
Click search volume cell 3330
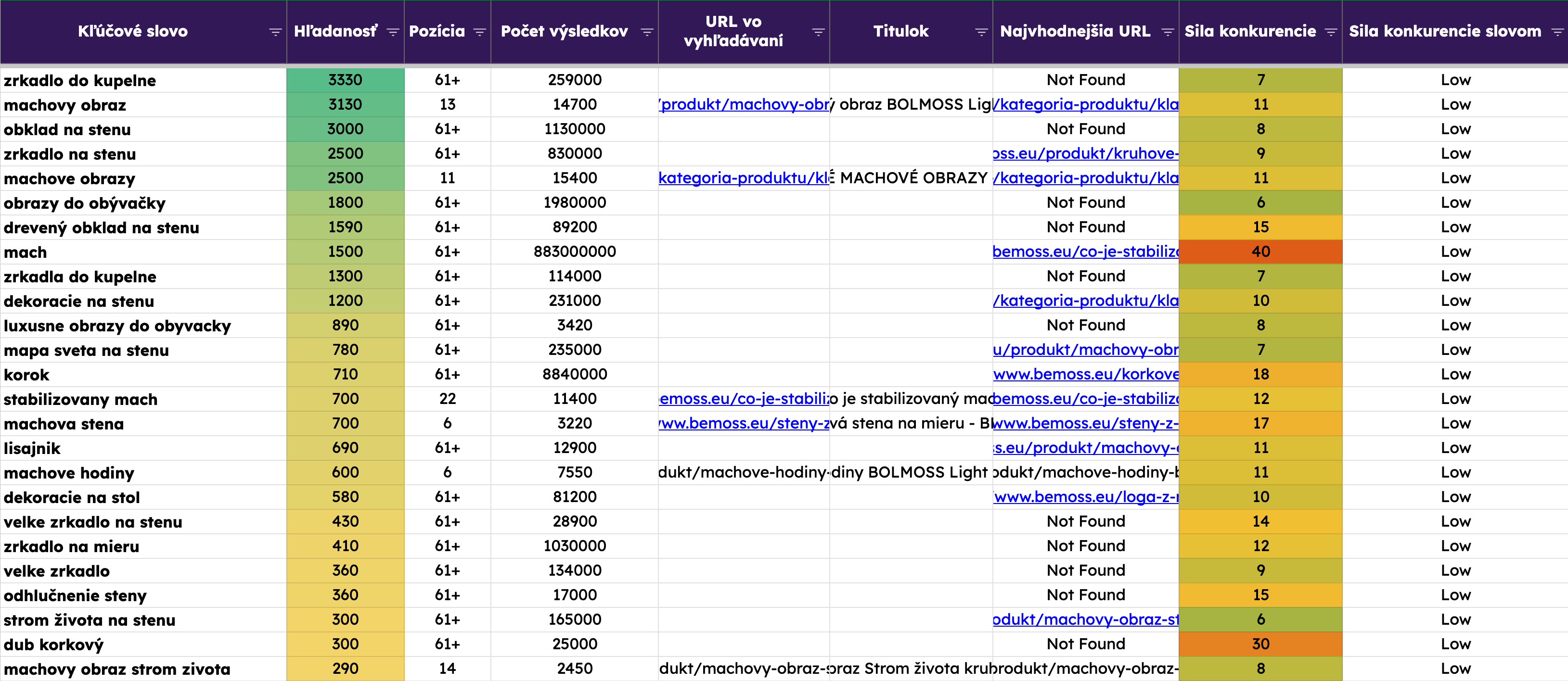(x=345, y=80)
